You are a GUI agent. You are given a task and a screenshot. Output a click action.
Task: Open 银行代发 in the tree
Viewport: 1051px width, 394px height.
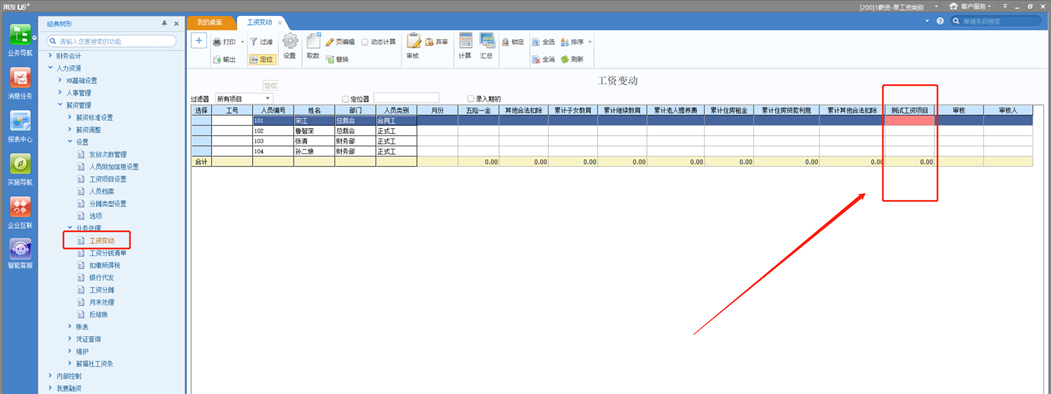pyautogui.click(x=102, y=277)
